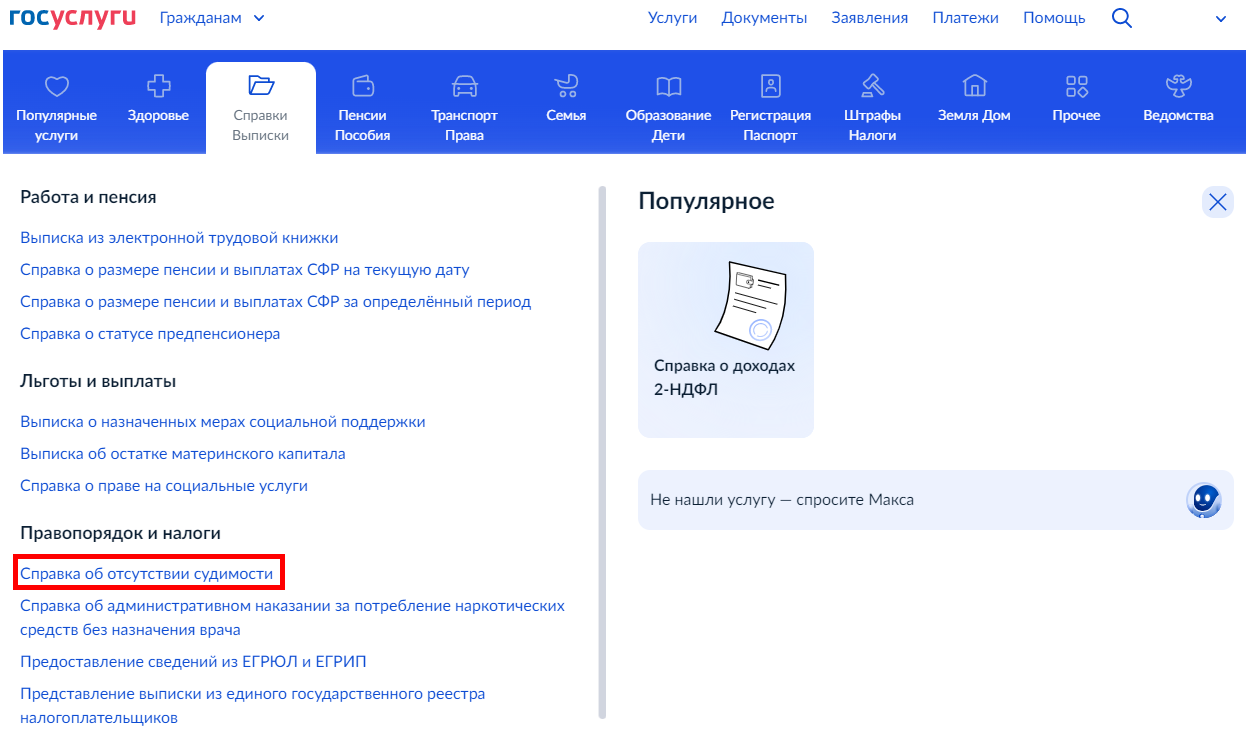Click the Не нашли услугу — спросите Макса bar

(936, 499)
